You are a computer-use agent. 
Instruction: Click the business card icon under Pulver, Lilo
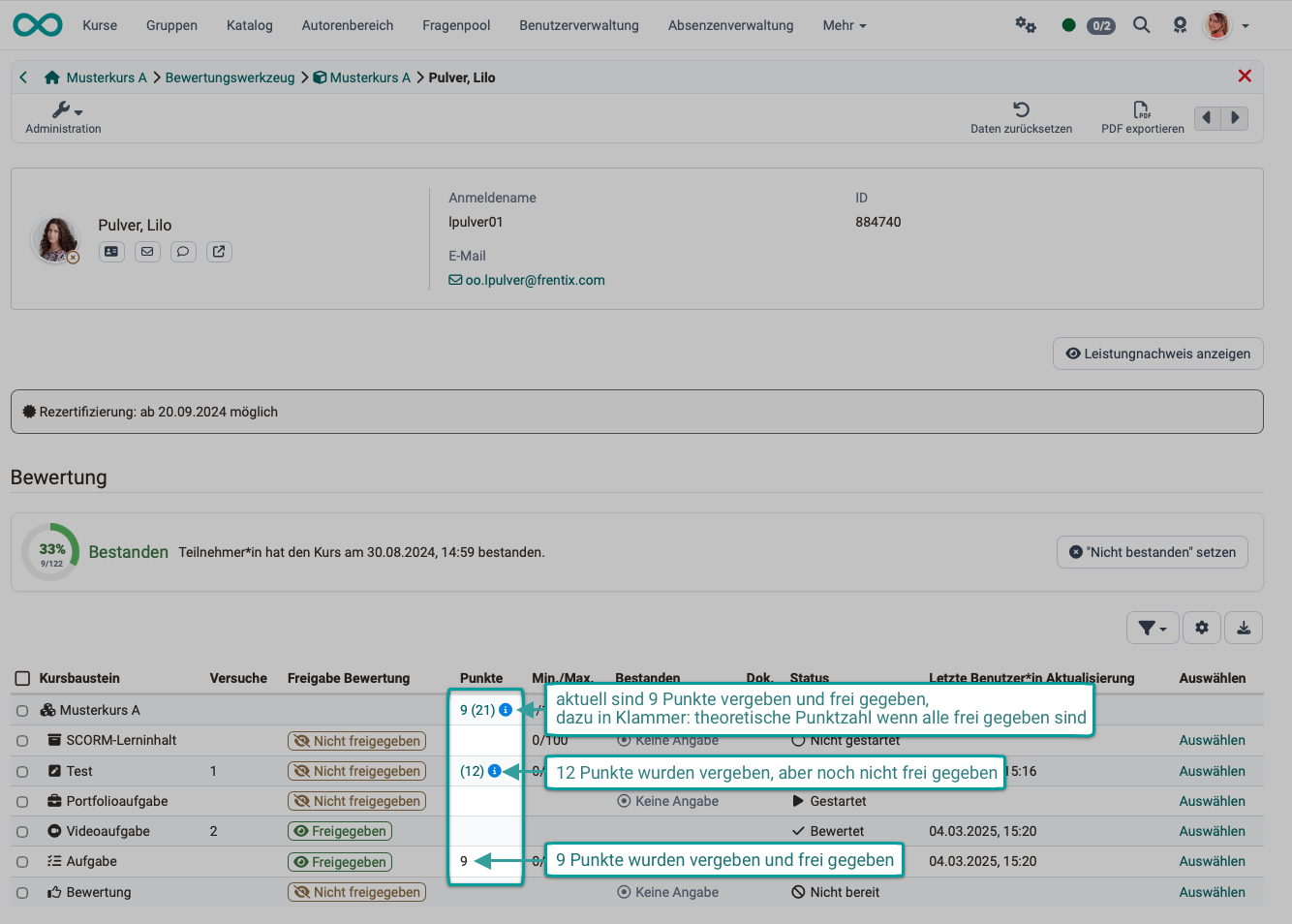coord(111,251)
